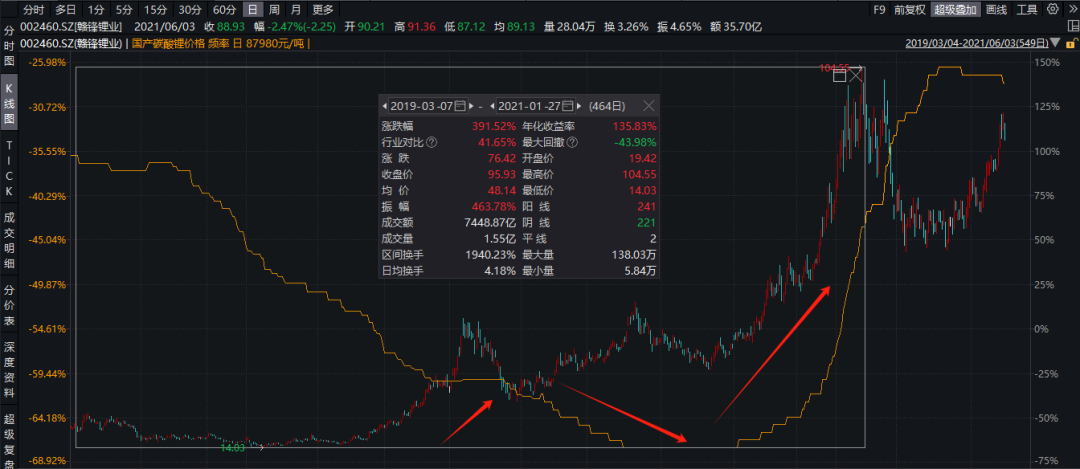Step the start date forward with the right arrow
Image resolution: width=1080 pixels, height=469 pixels.
pyautogui.click(x=472, y=106)
